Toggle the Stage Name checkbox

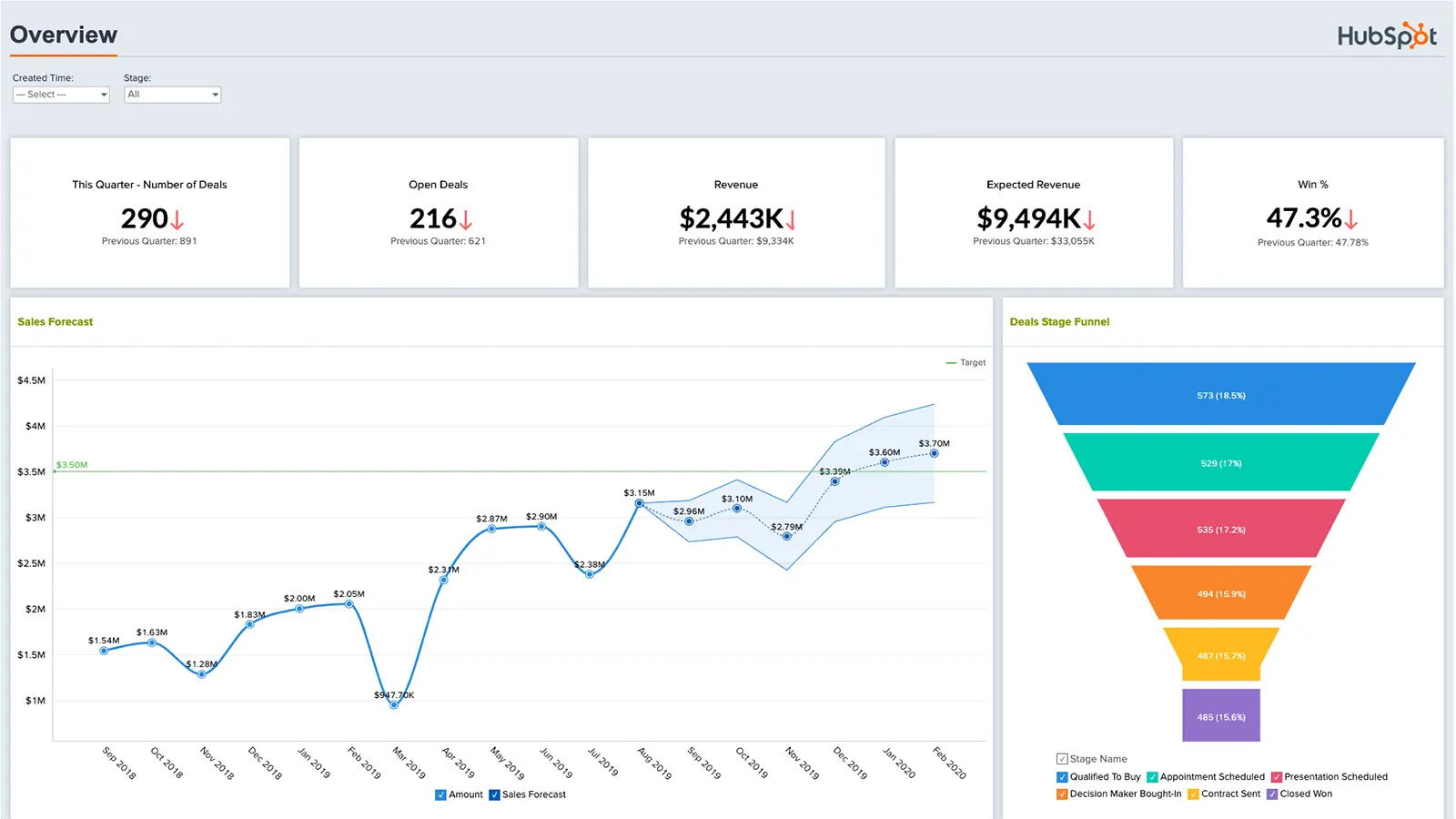pyautogui.click(x=1062, y=759)
